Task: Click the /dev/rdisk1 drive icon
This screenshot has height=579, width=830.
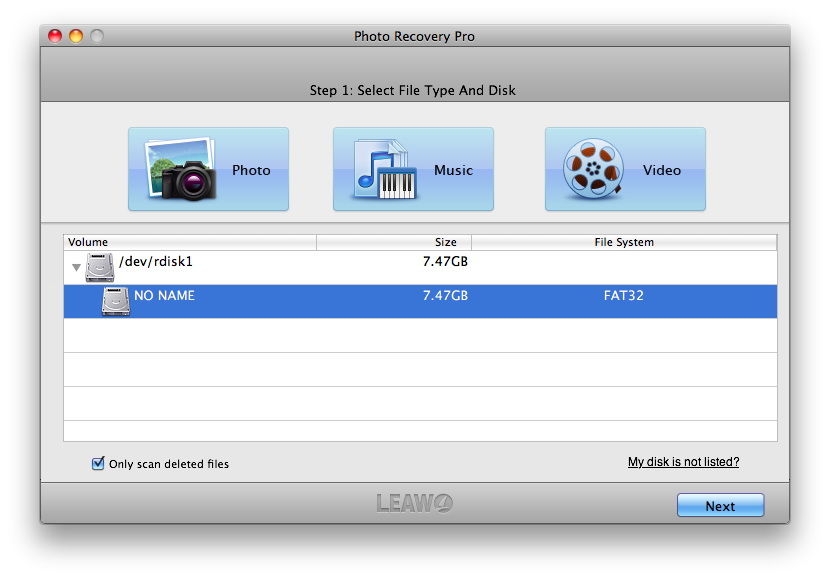Action: pyautogui.click(x=100, y=267)
